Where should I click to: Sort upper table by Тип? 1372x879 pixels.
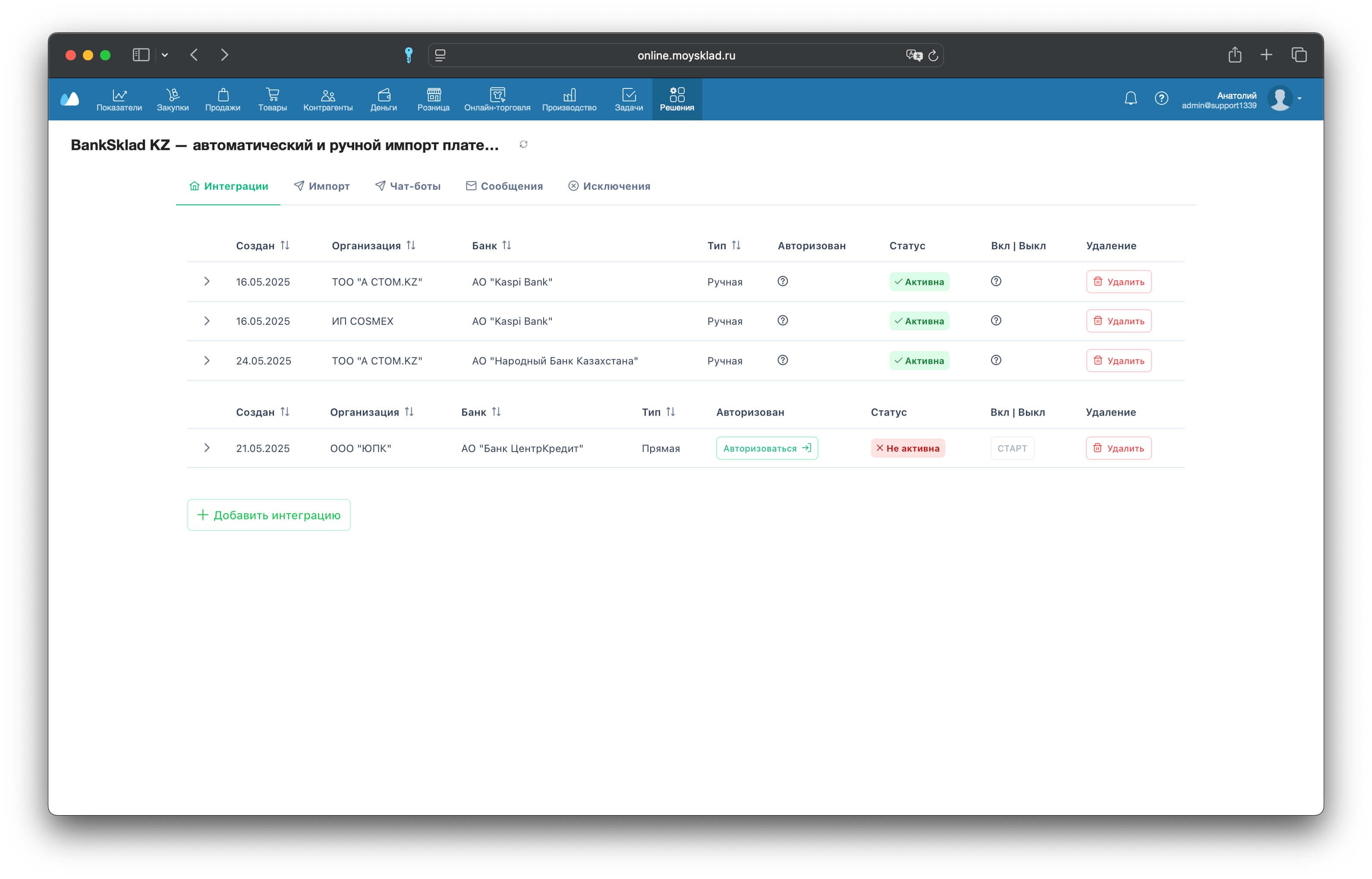(736, 245)
